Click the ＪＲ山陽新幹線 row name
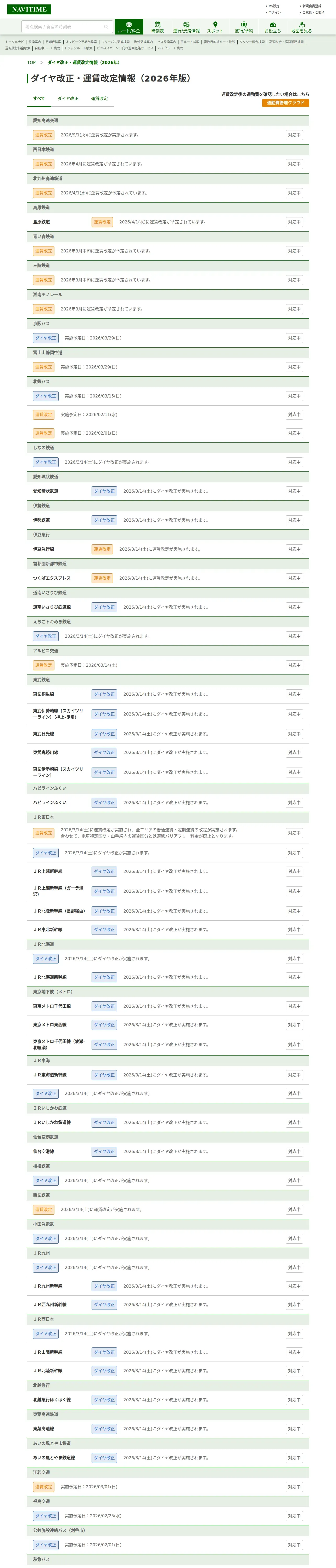Image resolution: width=336 pixels, height=1568 pixels. click(48, 1352)
